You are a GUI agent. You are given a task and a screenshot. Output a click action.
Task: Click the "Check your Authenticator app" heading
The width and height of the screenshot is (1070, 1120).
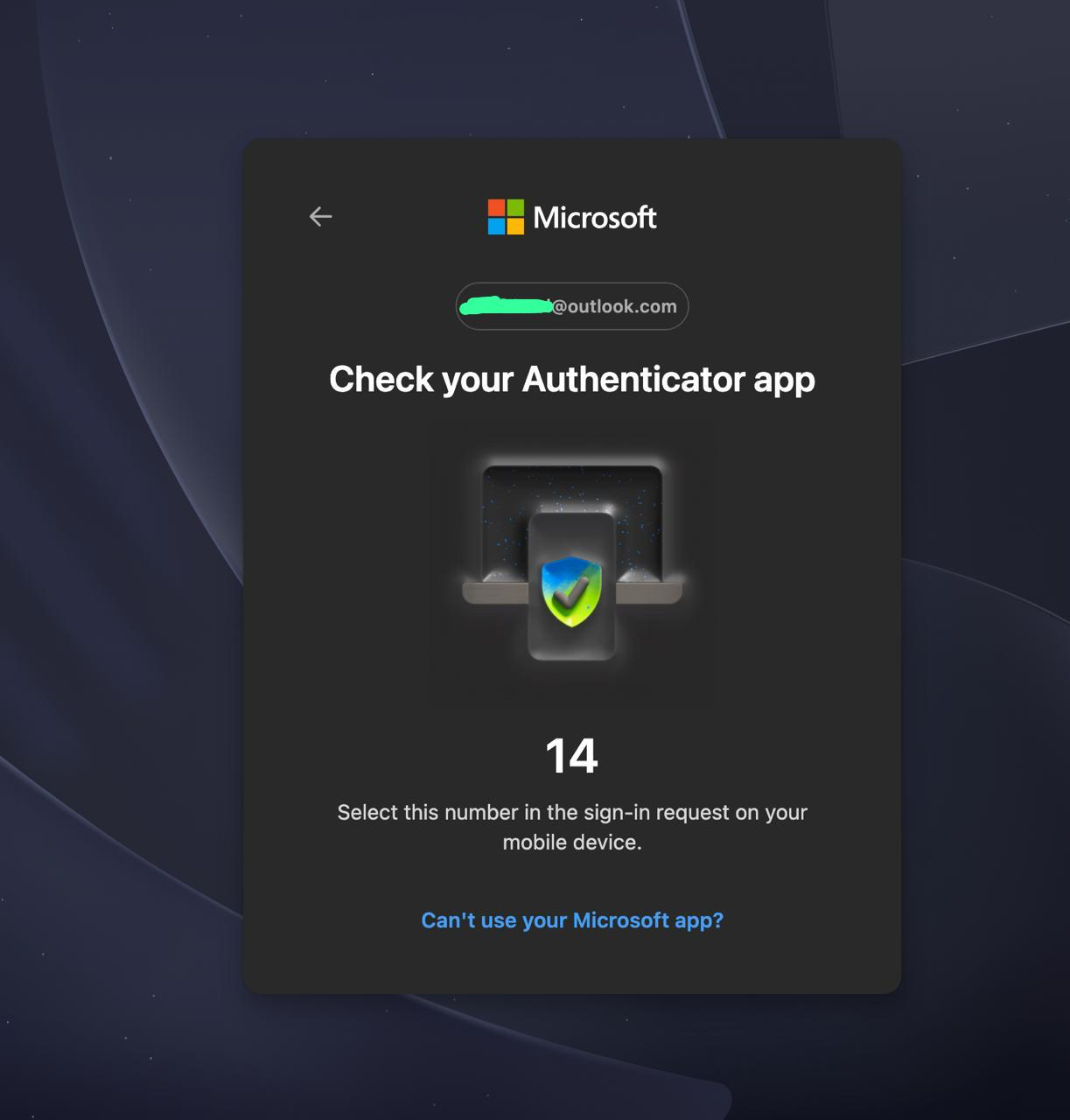[x=572, y=380]
